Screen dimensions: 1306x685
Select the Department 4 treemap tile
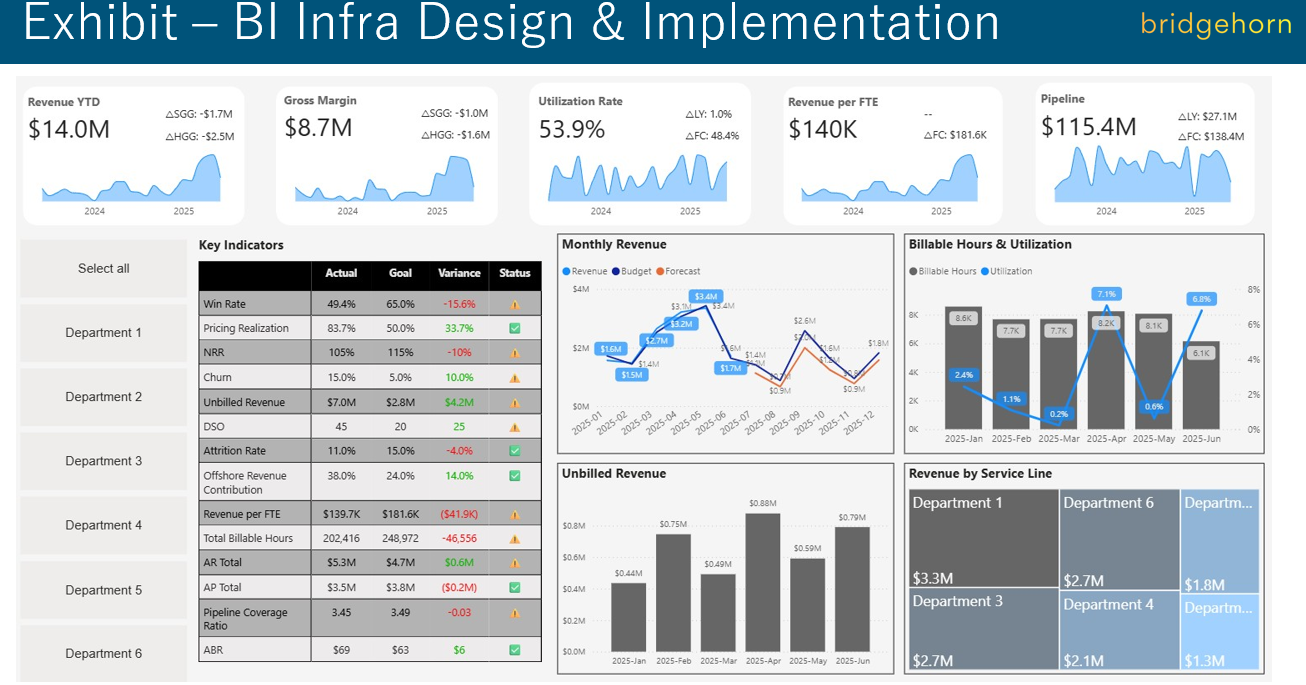[x=1119, y=631]
